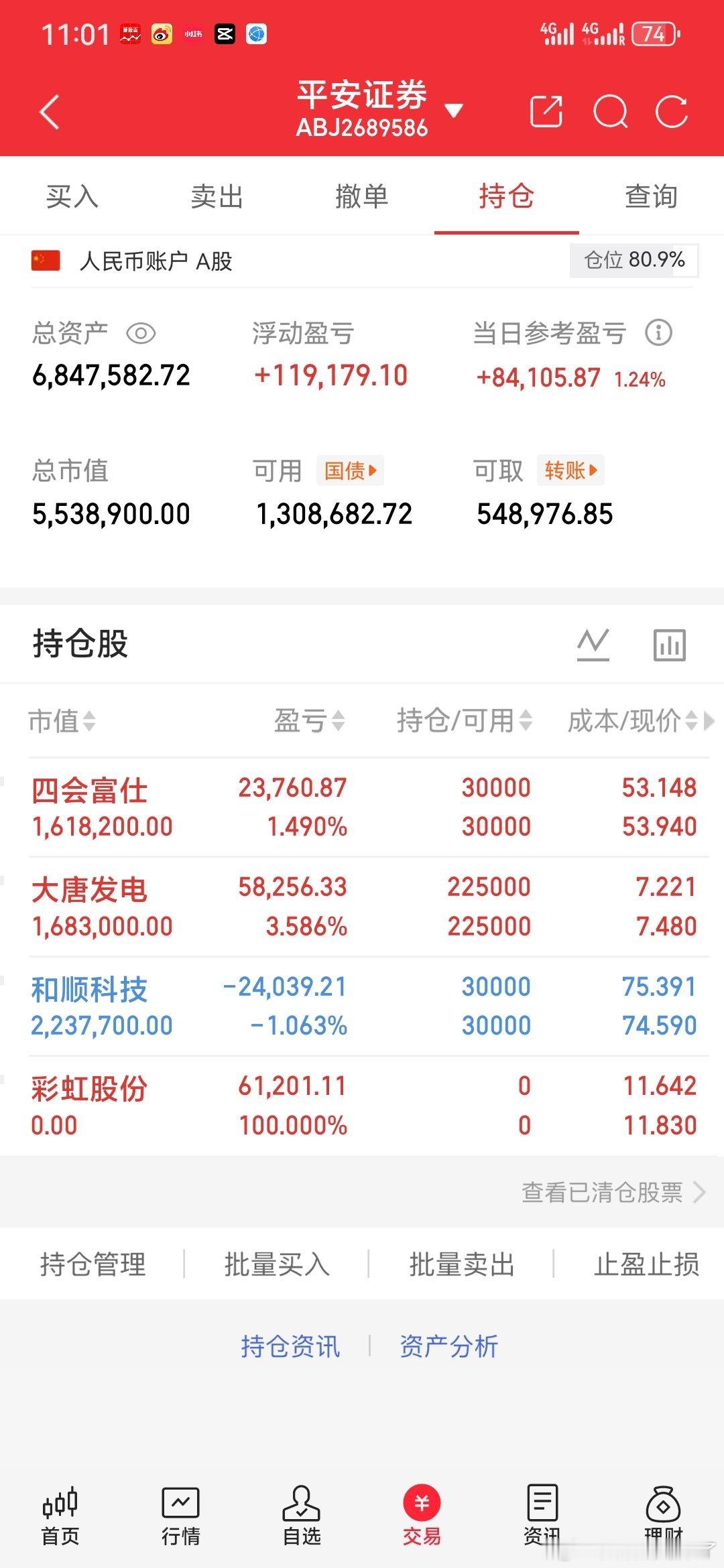Image resolution: width=724 pixels, height=1568 pixels.
Task: Open the 彩虹股份 holding row
Action: tap(362, 1106)
